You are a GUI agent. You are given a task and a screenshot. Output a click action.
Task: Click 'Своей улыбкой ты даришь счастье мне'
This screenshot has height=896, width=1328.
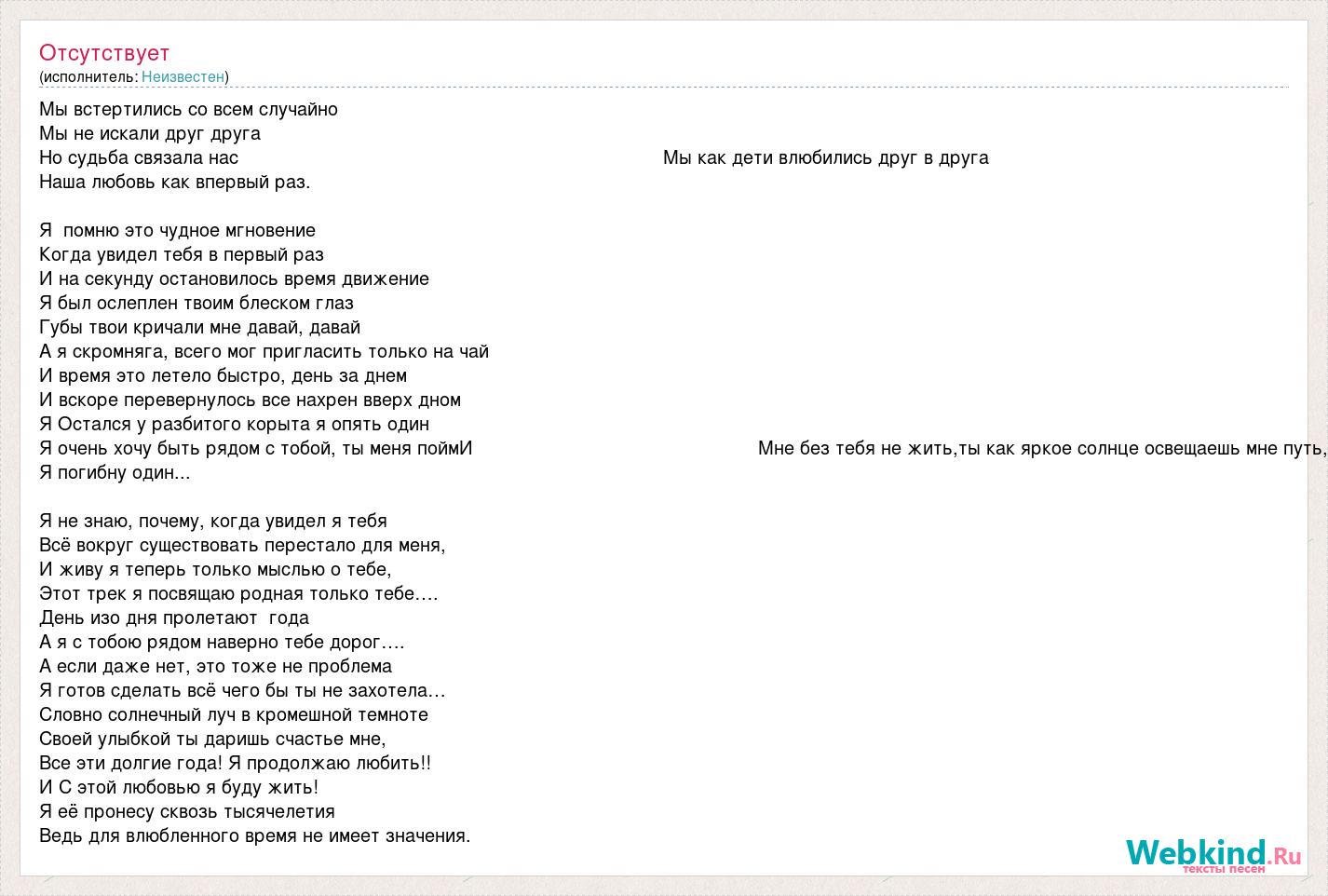[213, 740]
